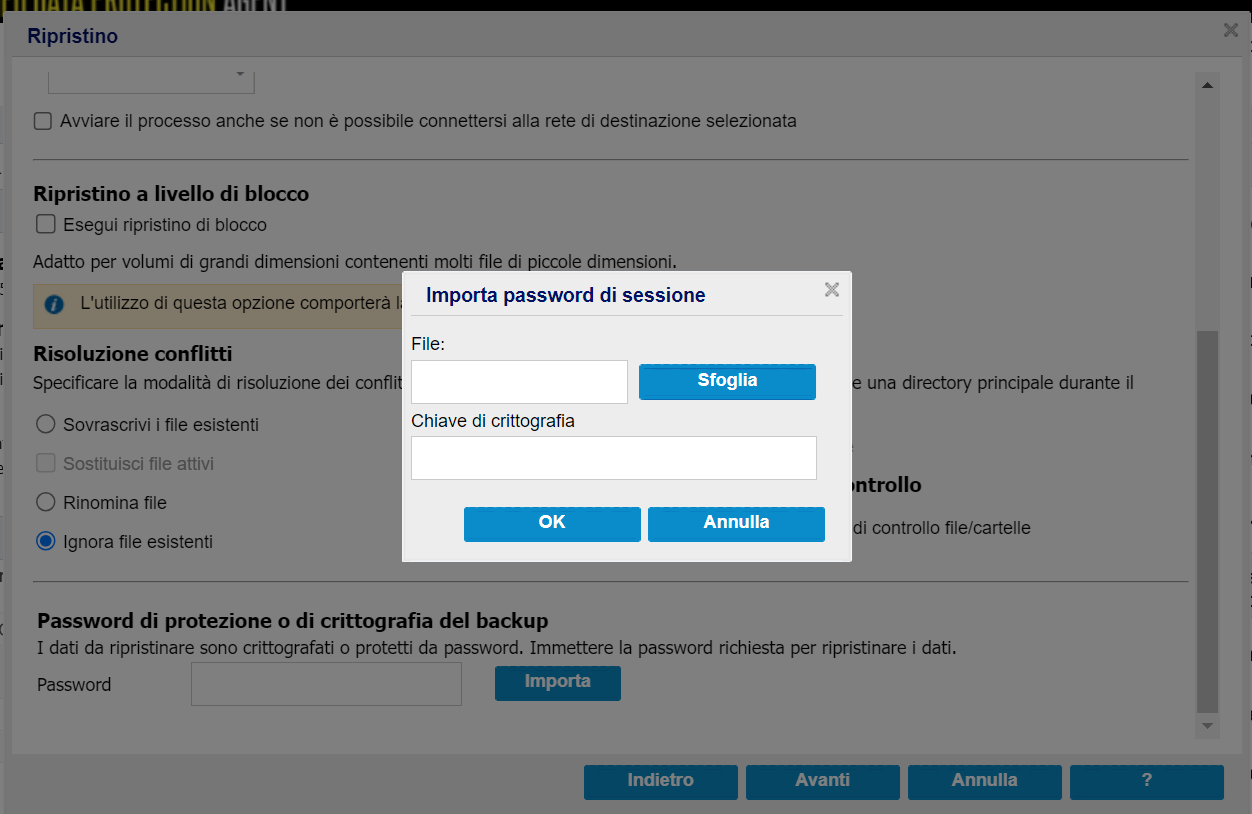Click the scrollbar up arrow

pos(1207,86)
